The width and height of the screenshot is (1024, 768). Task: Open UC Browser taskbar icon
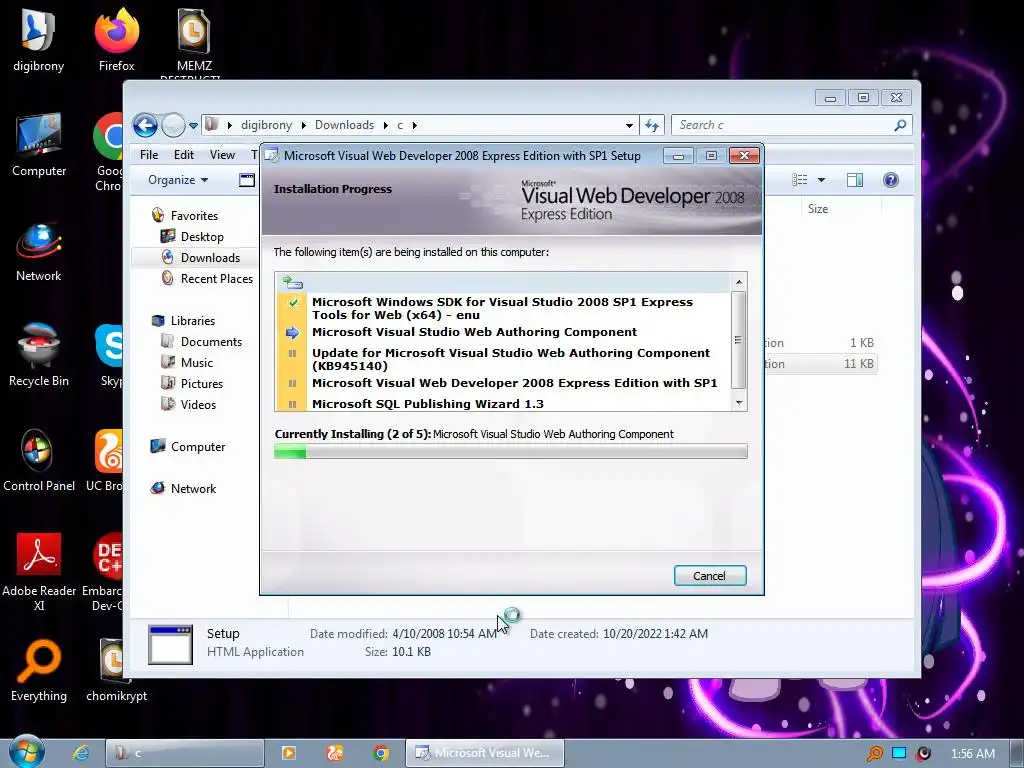coord(334,753)
